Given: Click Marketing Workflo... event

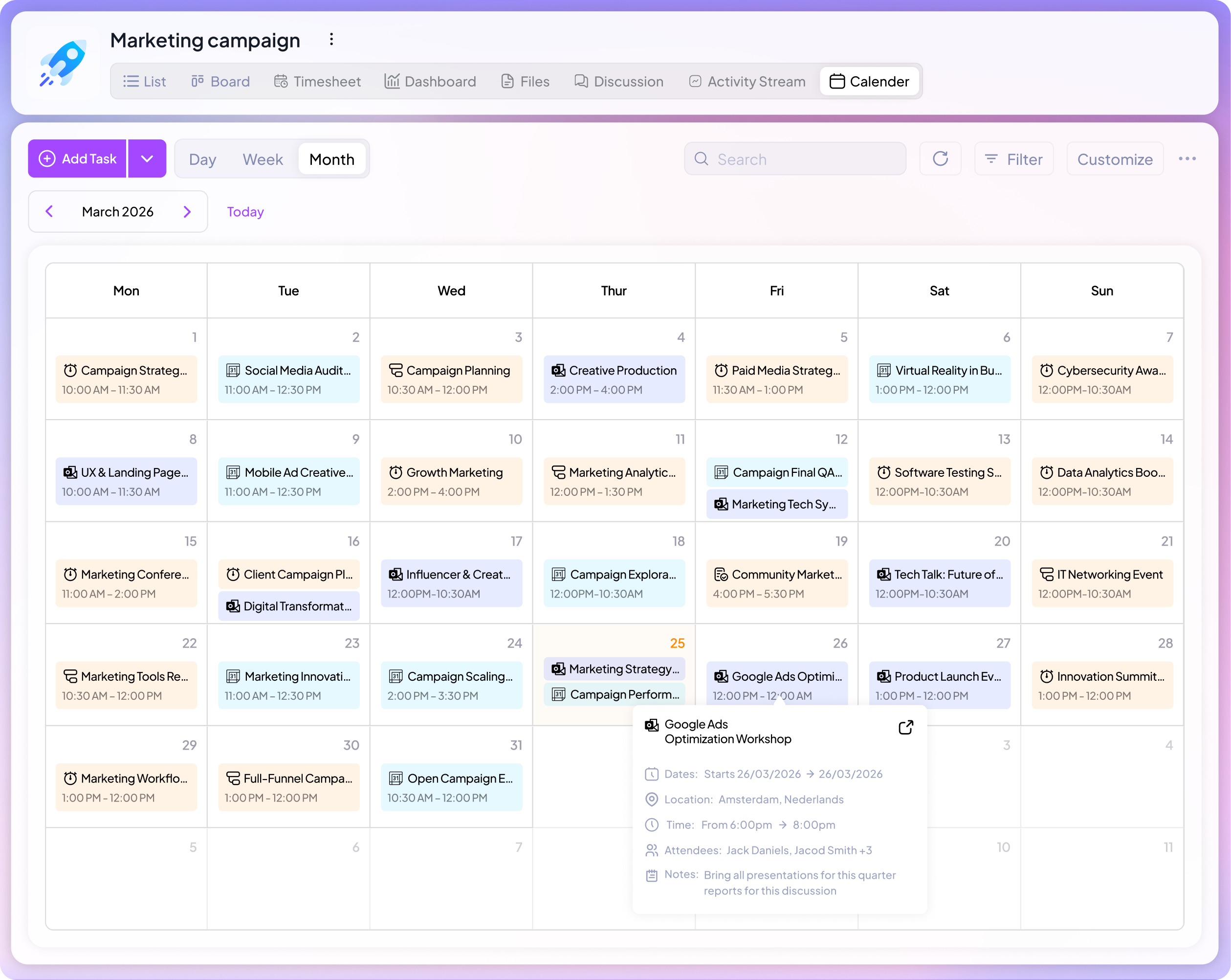Looking at the screenshot, I should click(126, 787).
